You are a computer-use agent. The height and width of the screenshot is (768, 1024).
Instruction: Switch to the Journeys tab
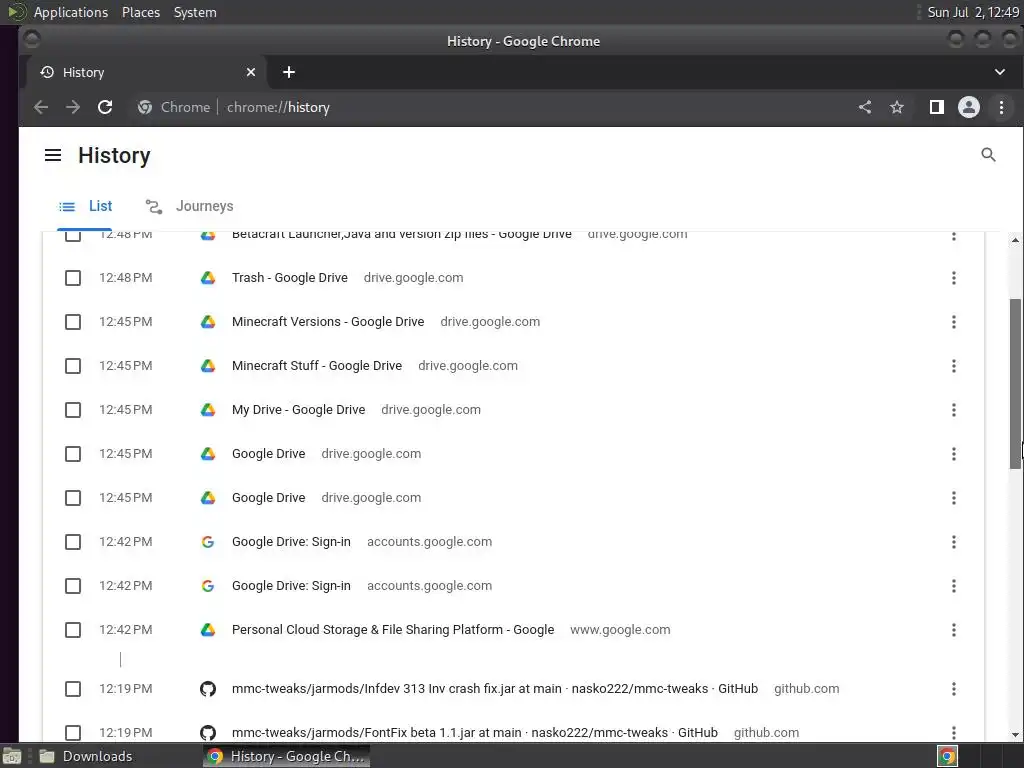(x=189, y=206)
